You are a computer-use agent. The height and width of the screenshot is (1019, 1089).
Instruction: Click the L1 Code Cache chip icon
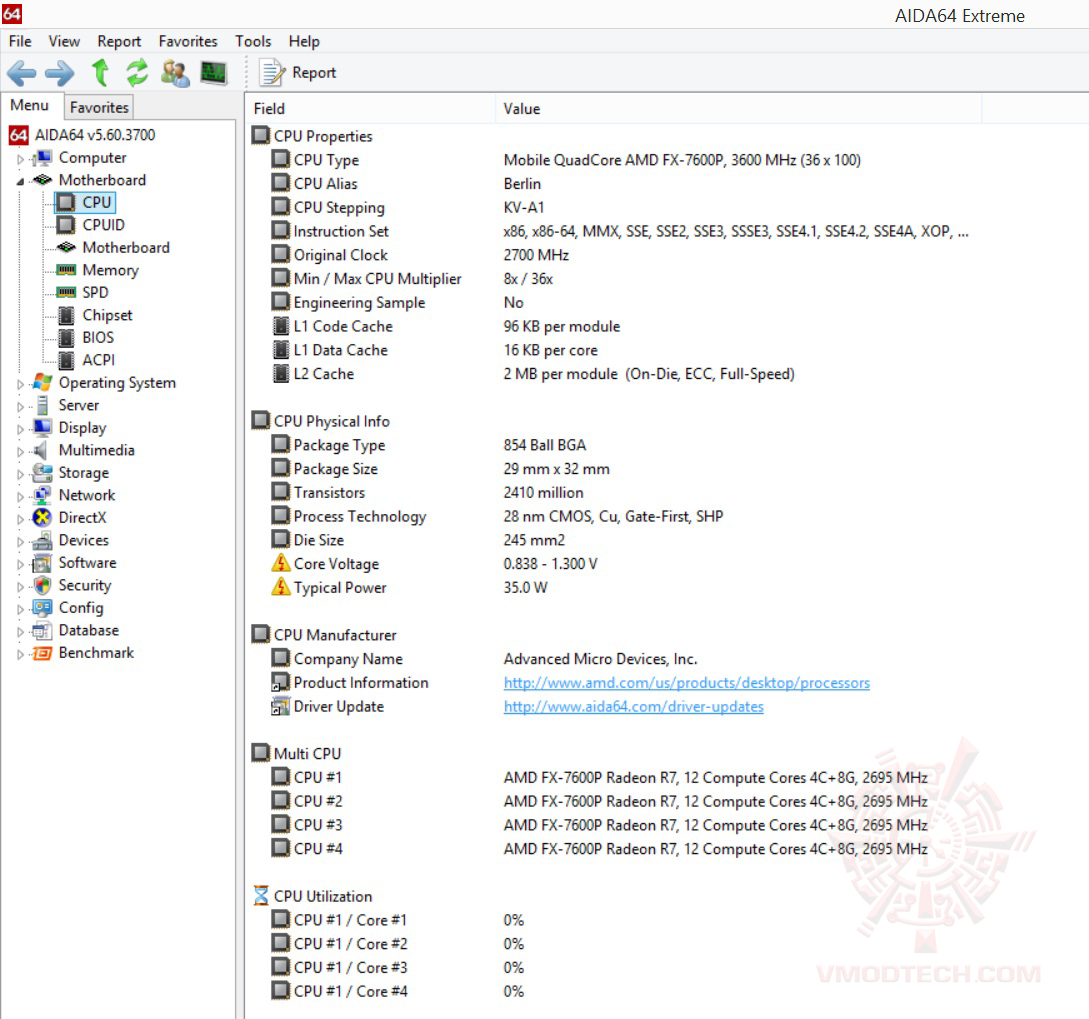click(281, 326)
